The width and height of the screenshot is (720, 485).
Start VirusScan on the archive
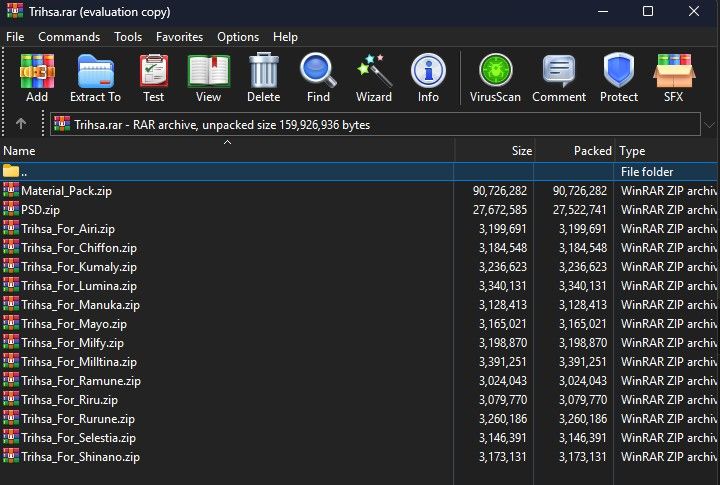click(495, 71)
